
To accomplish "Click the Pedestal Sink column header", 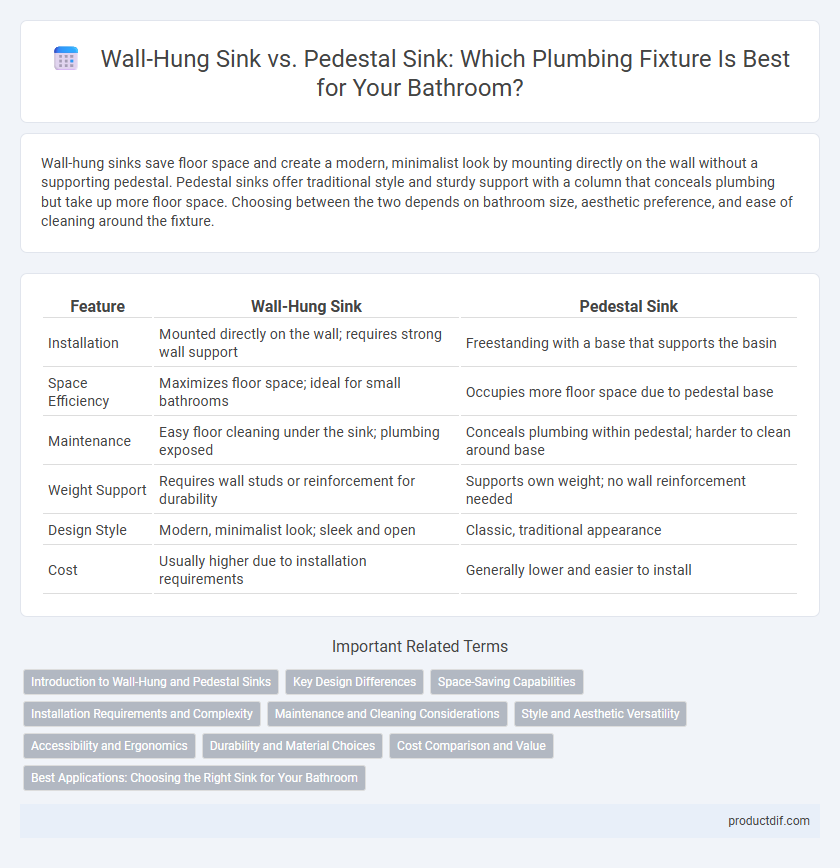I will coord(628,306).
